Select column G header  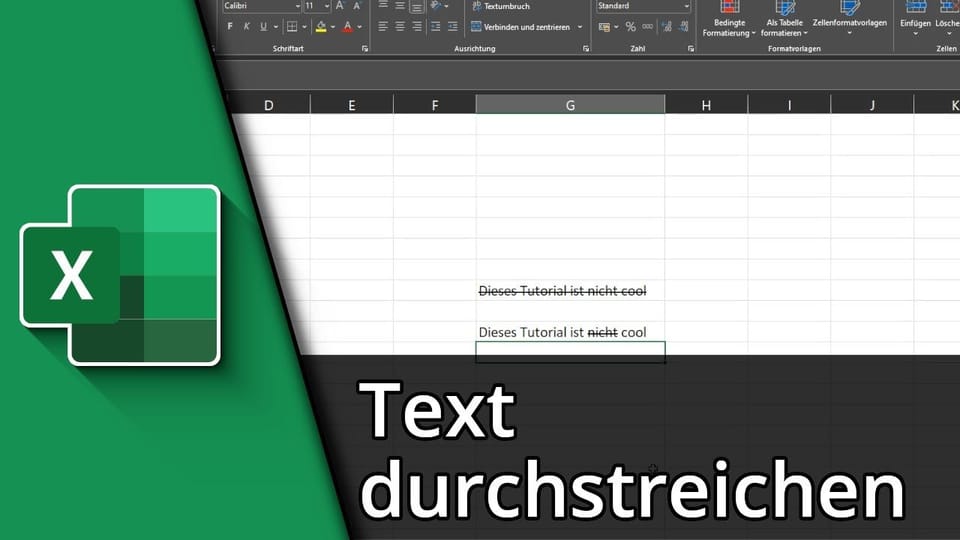[x=570, y=105]
